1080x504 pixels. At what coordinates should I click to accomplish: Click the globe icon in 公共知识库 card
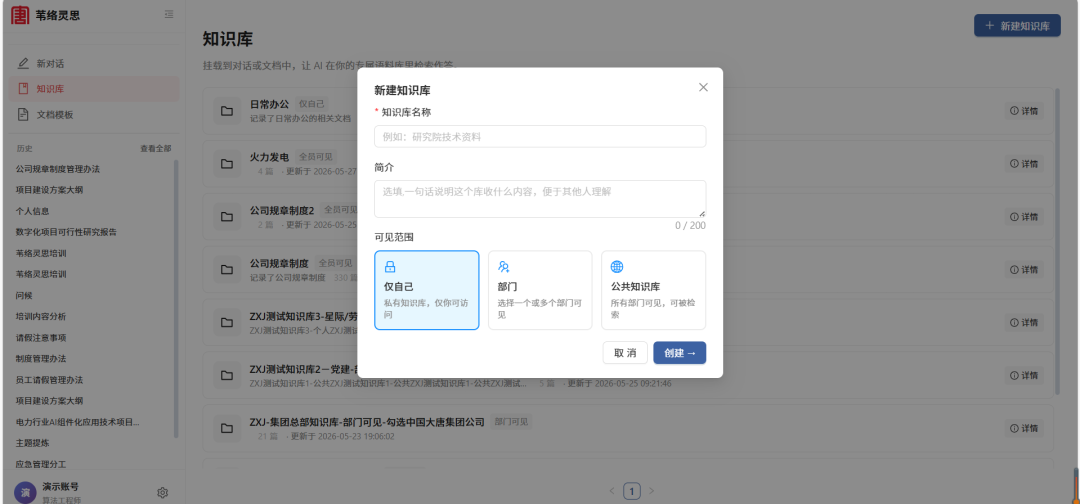point(617,267)
